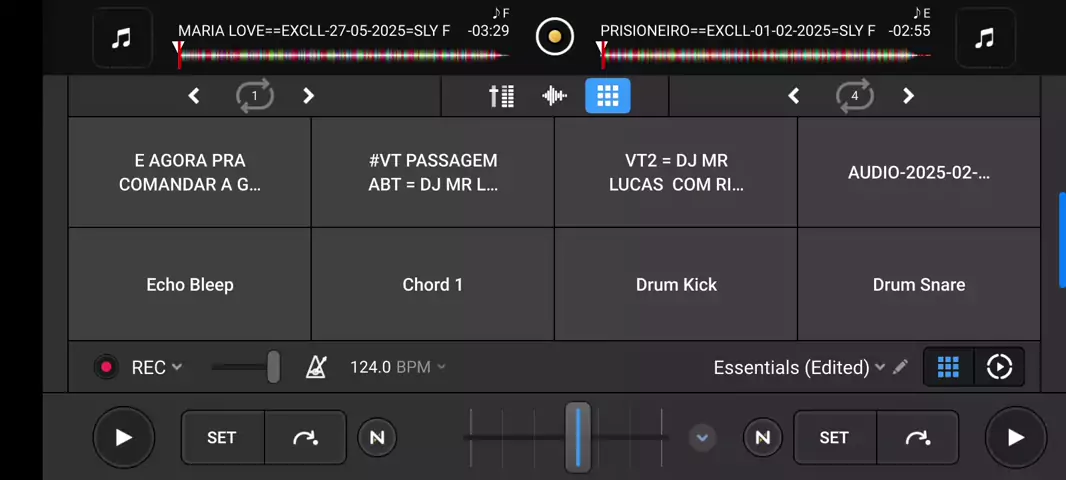Increase right deck loop length arrow
This screenshot has width=1066, height=480.
click(908, 96)
